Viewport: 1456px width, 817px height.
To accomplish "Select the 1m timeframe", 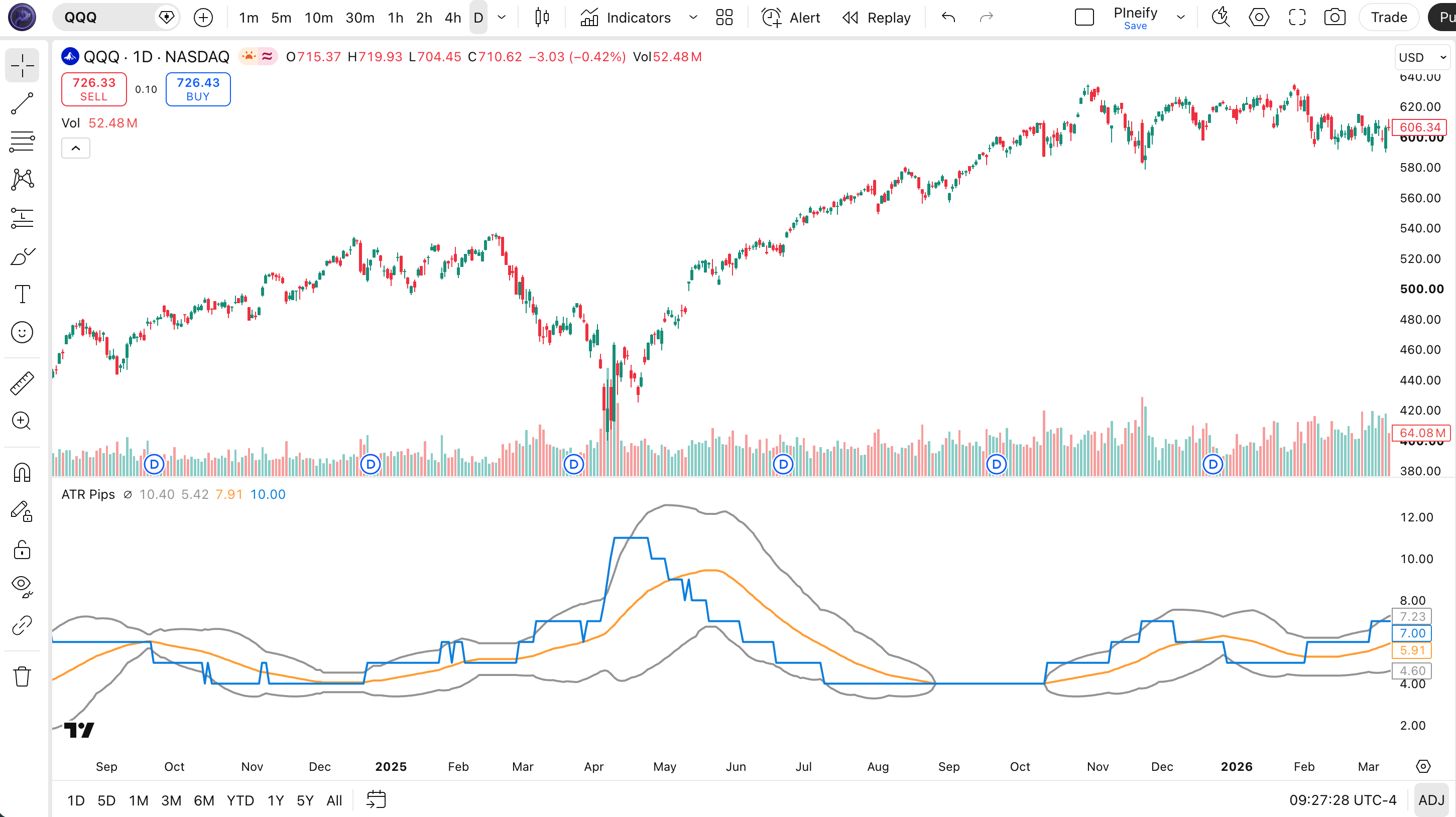I will [x=249, y=18].
